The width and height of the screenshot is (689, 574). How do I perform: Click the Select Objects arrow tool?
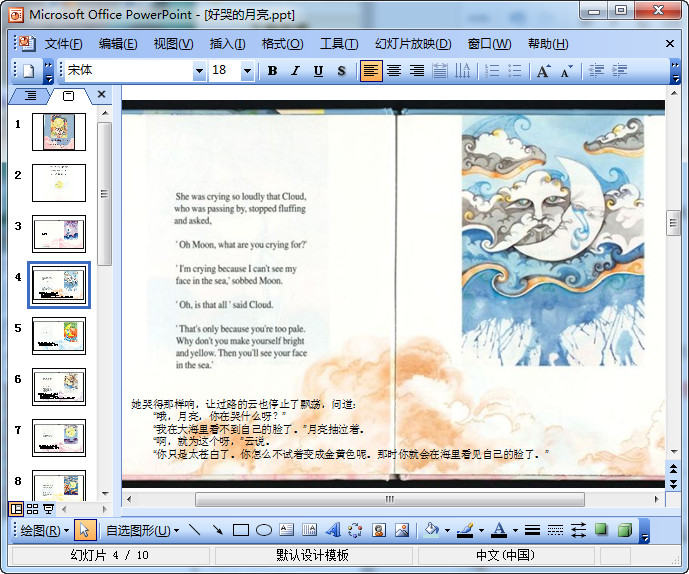pyautogui.click(x=84, y=530)
